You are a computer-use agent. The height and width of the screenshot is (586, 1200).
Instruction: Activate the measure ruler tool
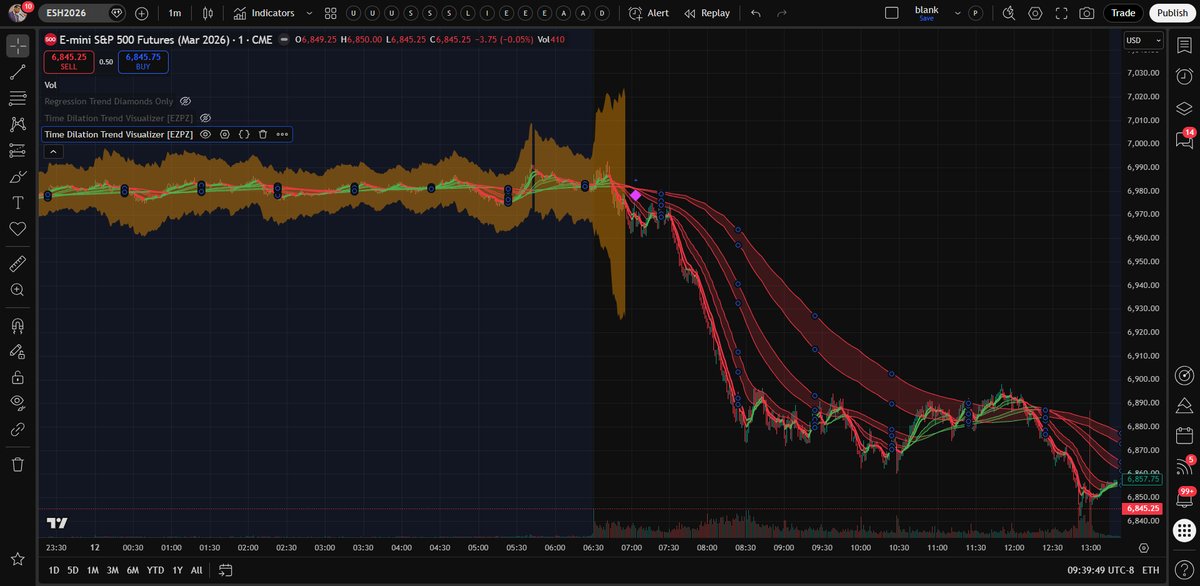16,263
